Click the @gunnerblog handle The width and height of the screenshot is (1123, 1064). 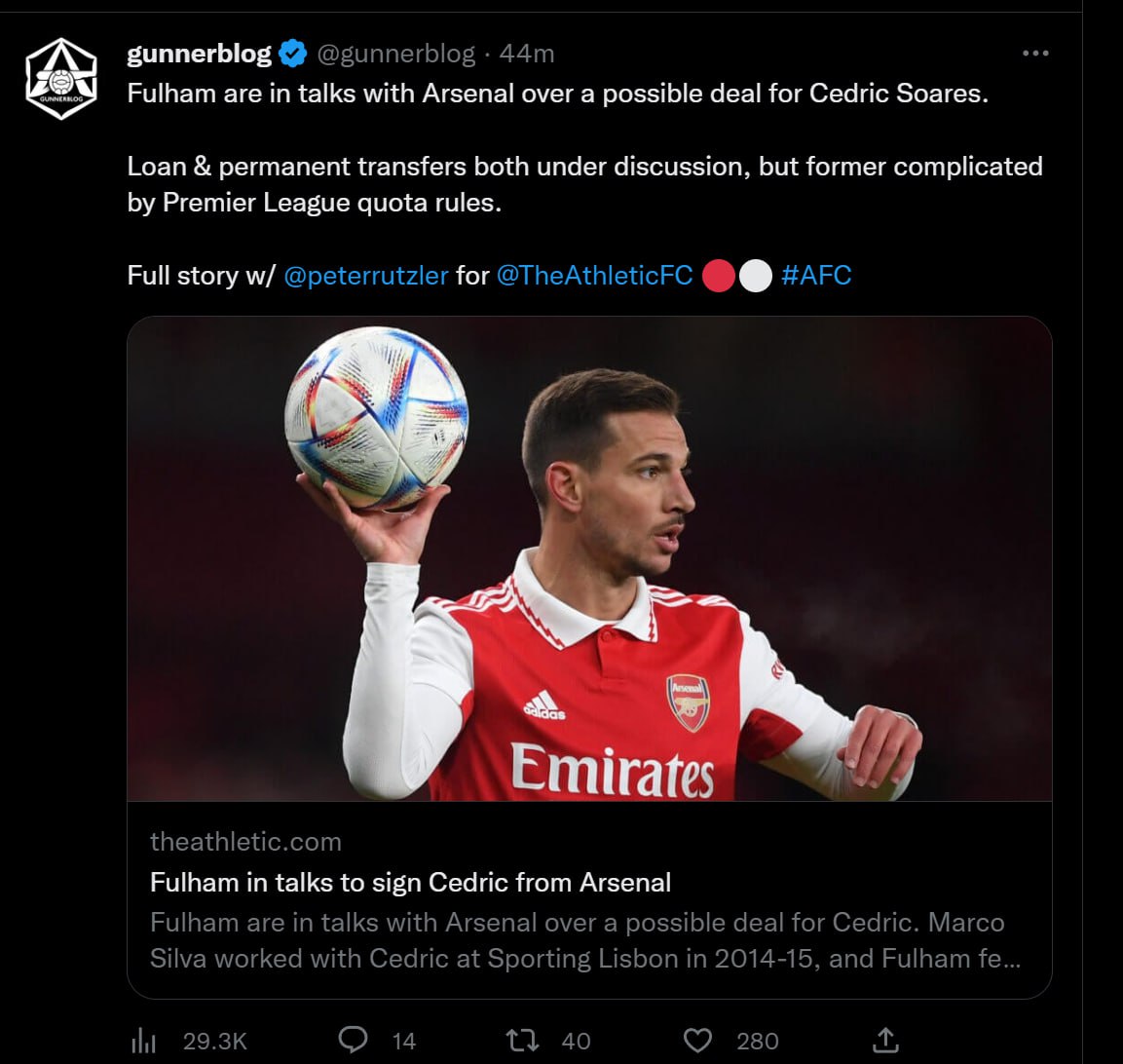coord(395,54)
